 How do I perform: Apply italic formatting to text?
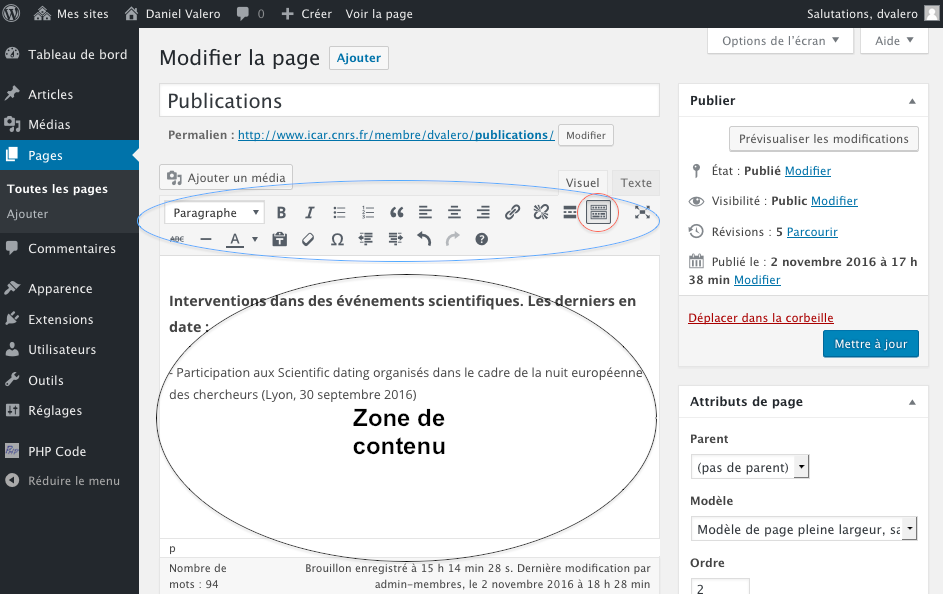pos(310,212)
